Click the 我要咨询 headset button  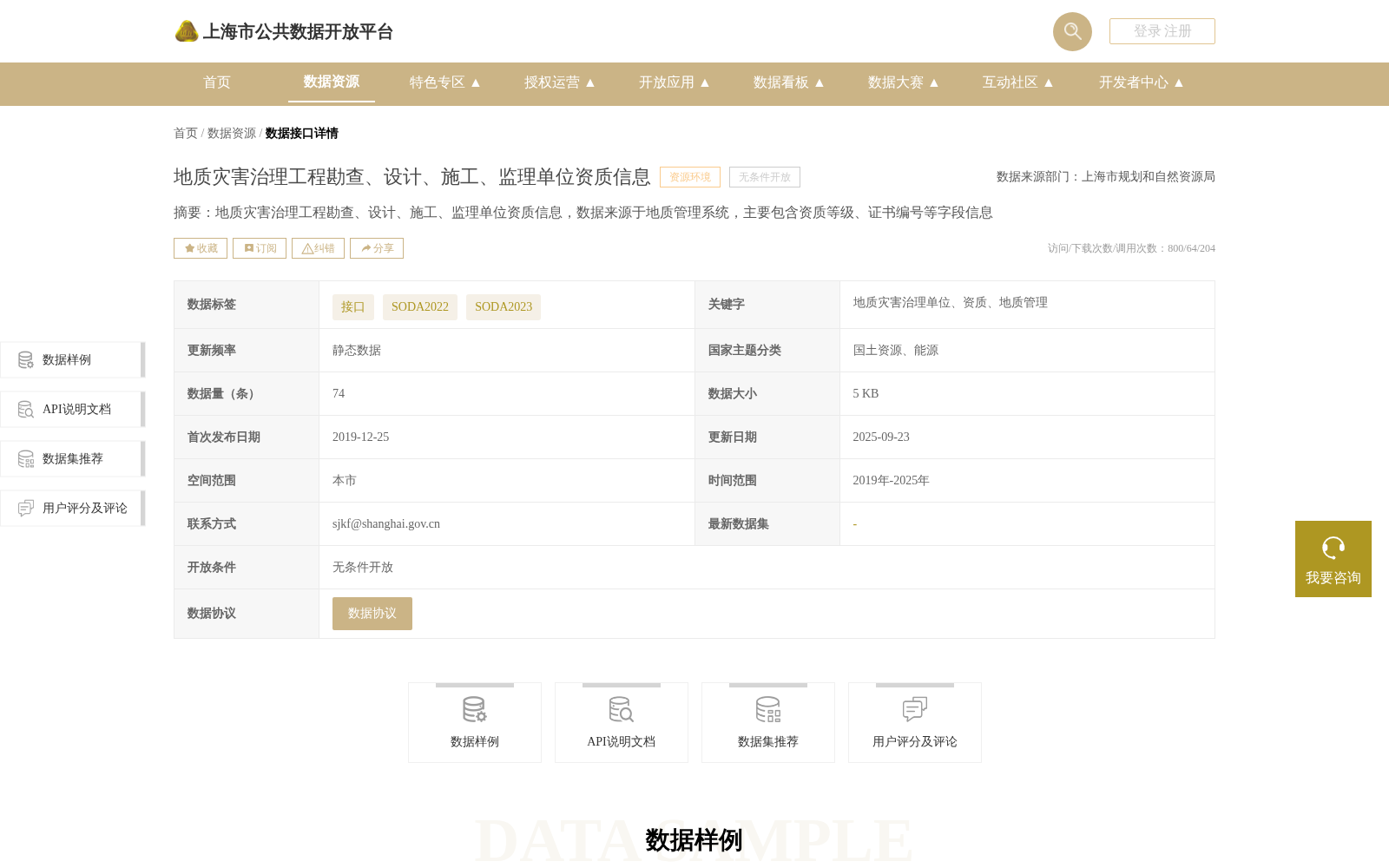(1333, 559)
